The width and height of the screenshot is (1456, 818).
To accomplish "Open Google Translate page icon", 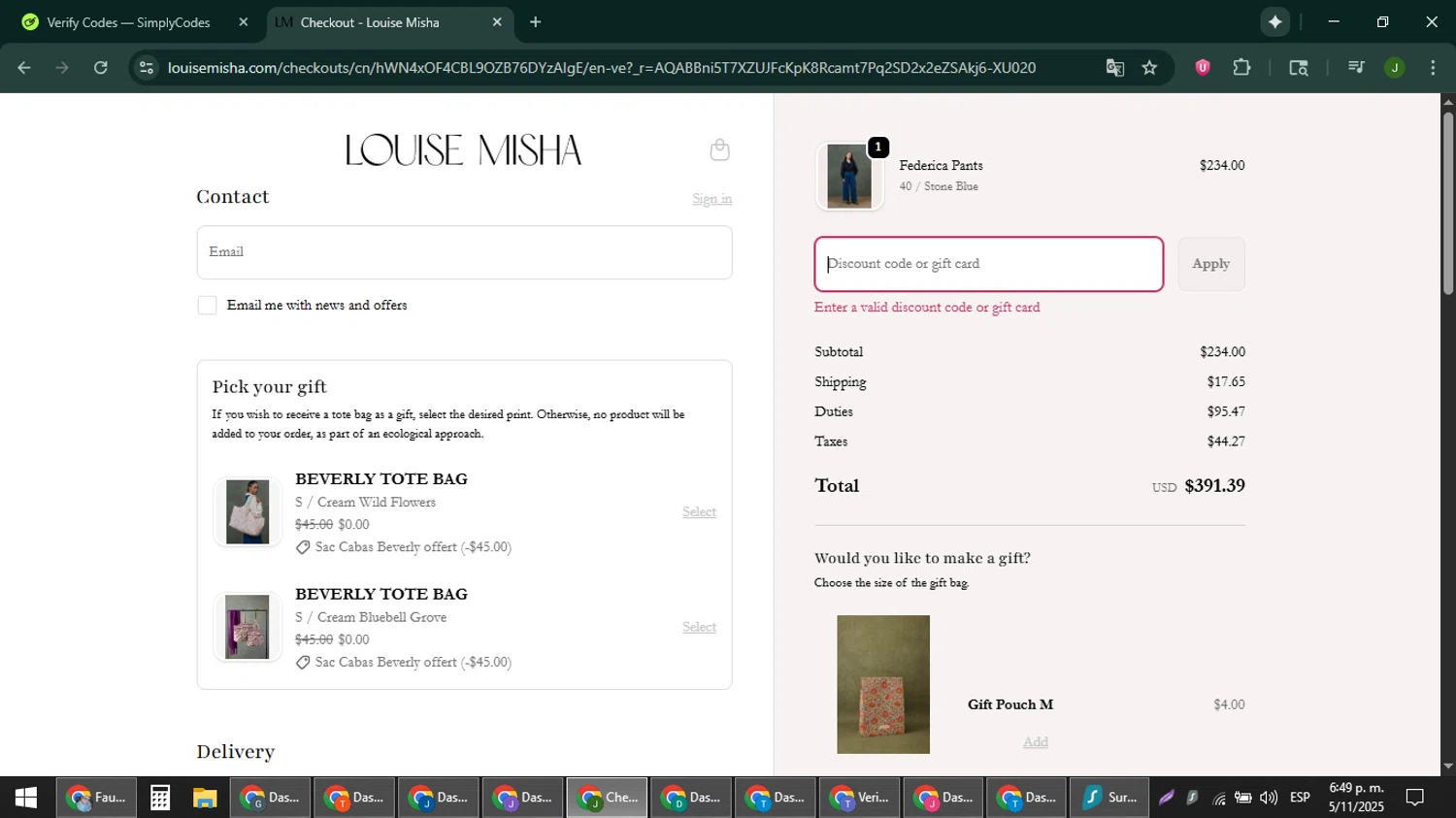I will coord(1114,68).
